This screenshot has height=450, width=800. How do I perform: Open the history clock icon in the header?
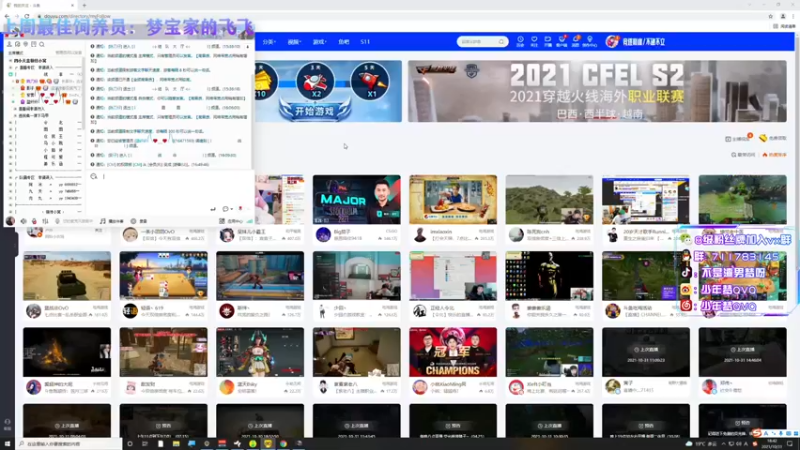[520, 41]
